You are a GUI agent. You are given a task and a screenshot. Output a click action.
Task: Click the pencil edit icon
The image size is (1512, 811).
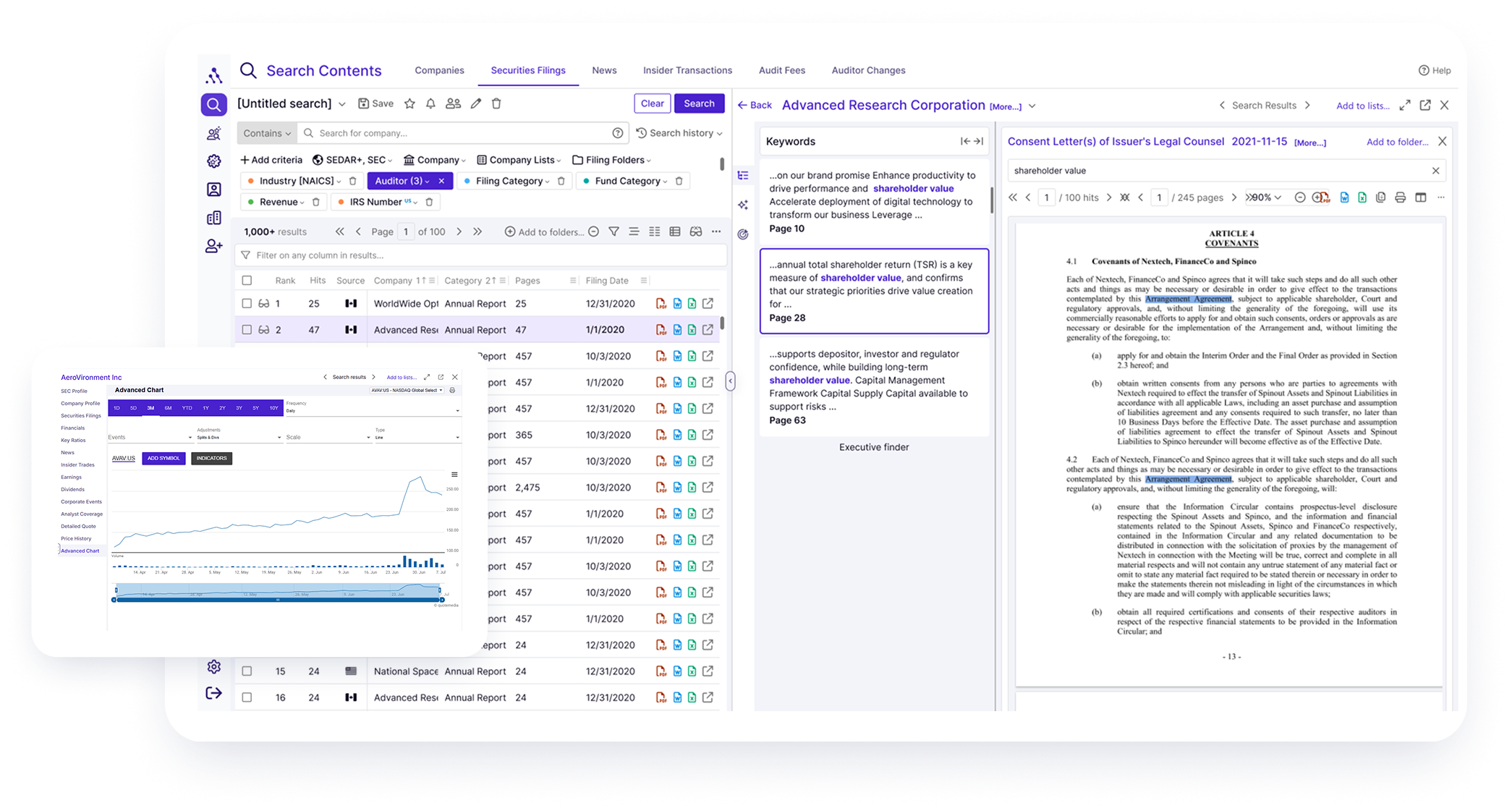476,103
